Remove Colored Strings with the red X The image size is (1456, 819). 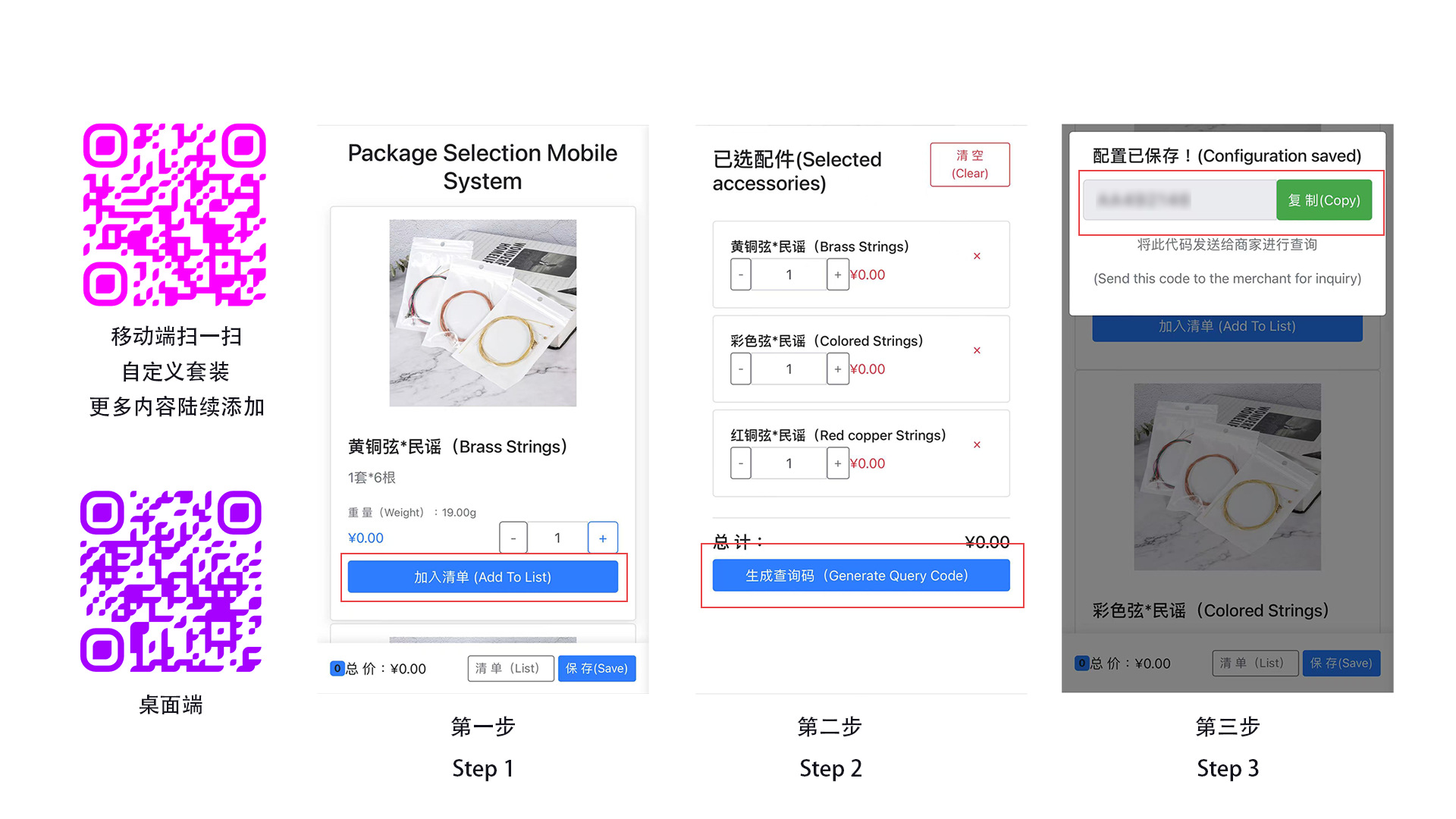(x=977, y=350)
